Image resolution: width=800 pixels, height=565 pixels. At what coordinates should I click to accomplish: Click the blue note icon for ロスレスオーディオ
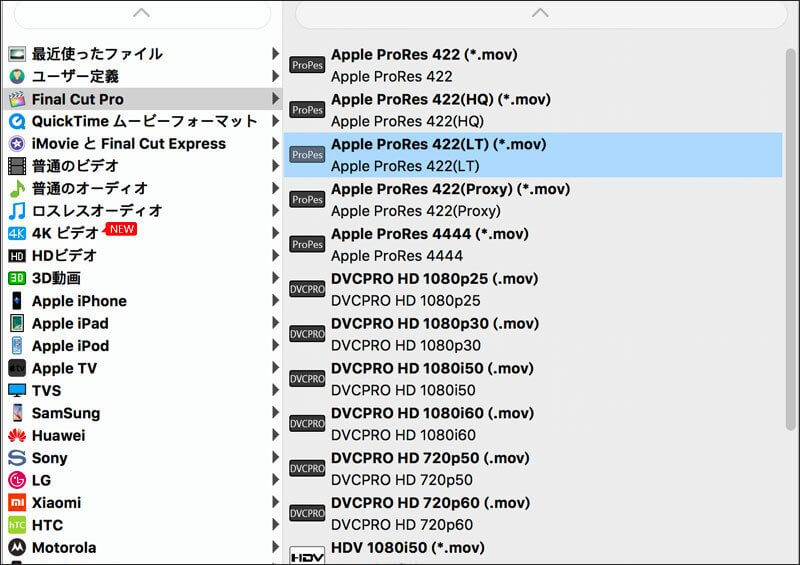(x=17, y=211)
